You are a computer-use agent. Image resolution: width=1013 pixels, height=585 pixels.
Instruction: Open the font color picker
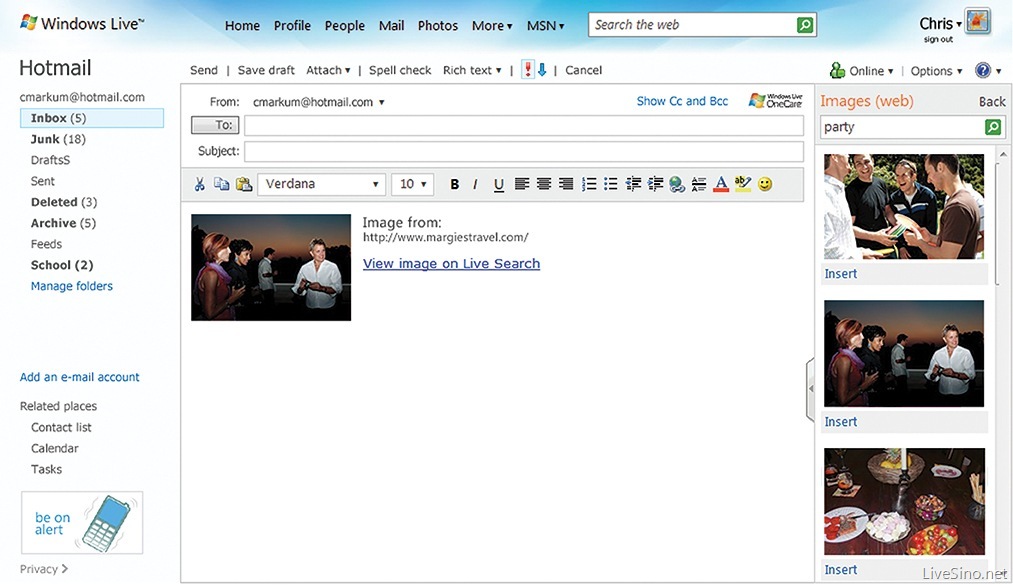pyautogui.click(x=721, y=184)
